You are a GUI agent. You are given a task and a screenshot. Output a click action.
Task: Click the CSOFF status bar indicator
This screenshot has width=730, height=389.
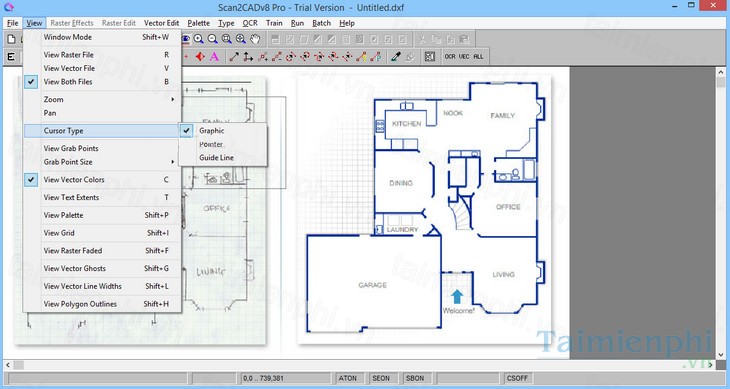coord(517,378)
